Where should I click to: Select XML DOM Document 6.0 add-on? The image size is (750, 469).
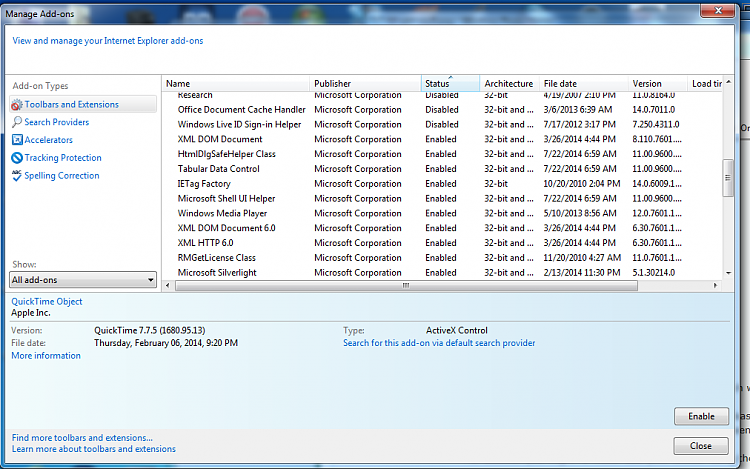pyautogui.click(x=442, y=228)
